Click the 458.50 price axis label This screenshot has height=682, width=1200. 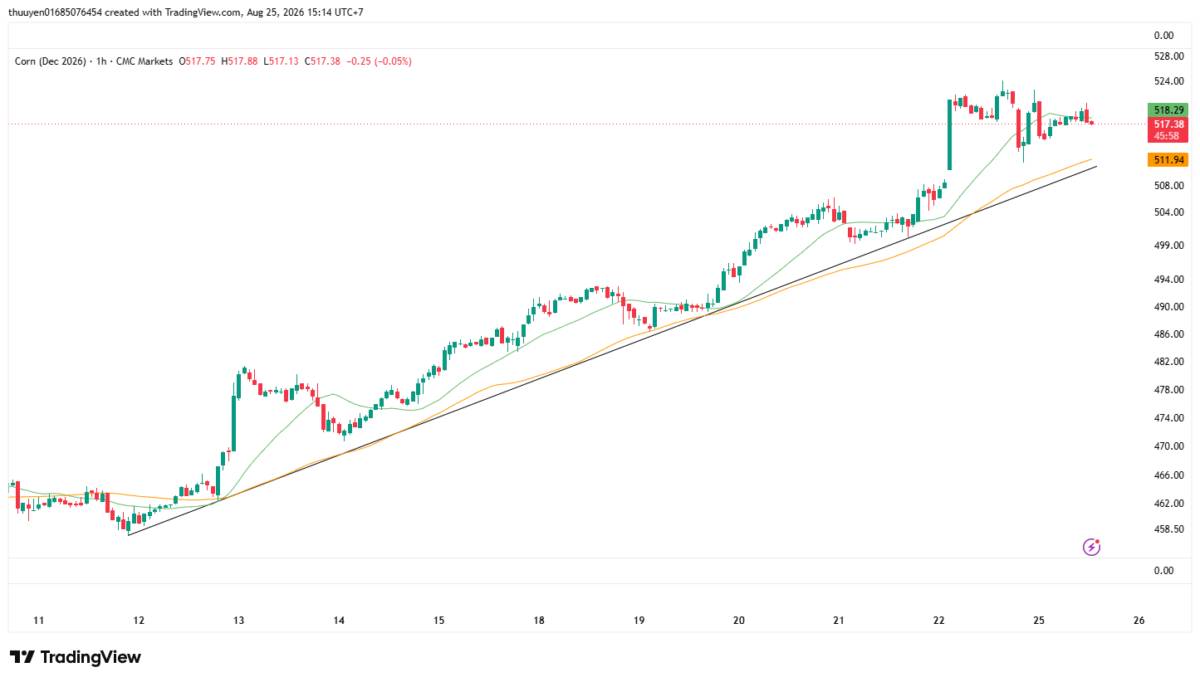(x=1169, y=529)
